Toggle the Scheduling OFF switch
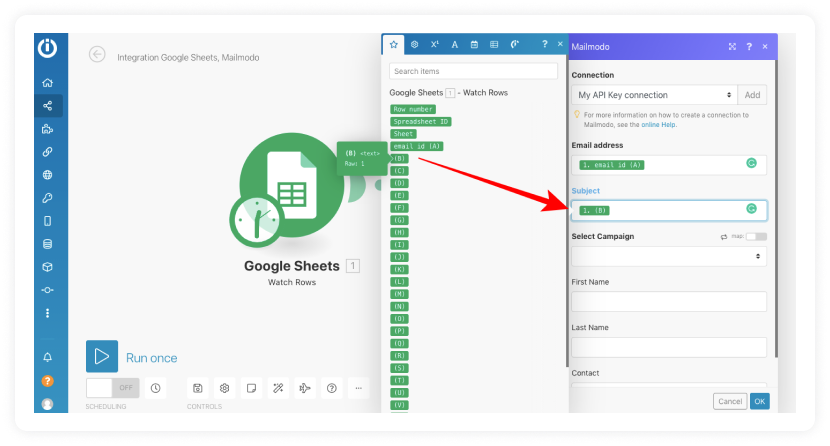Viewport: 830px width, 446px height. (x=113, y=388)
